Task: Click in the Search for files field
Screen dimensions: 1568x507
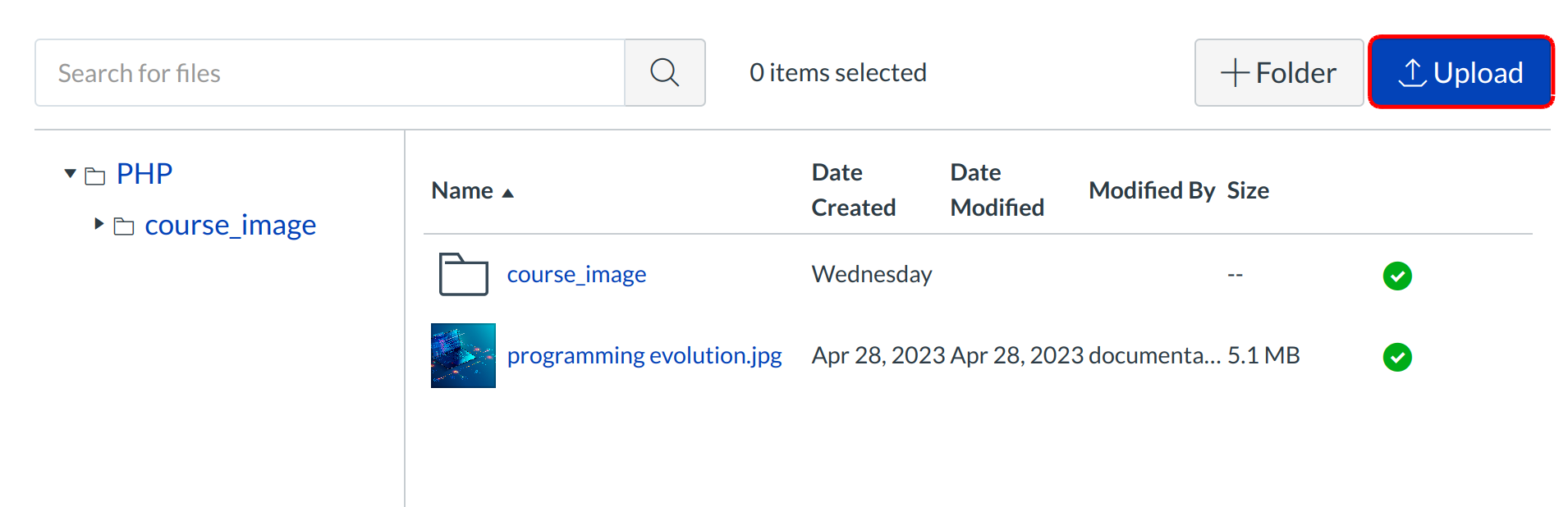Action: pos(329,73)
